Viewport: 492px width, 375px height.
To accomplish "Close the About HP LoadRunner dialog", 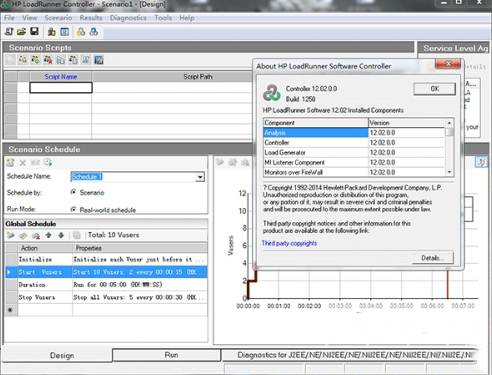I will 448,64.
